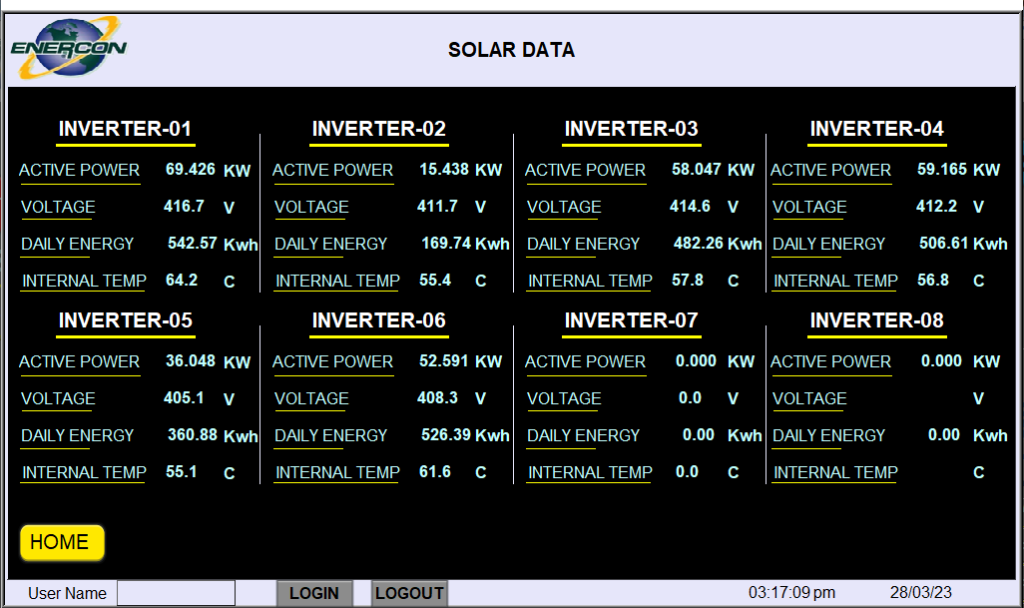The height and width of the screenshot is (608, 1024).
Task: Select the INVERTER-01 header
Action: 125,128
